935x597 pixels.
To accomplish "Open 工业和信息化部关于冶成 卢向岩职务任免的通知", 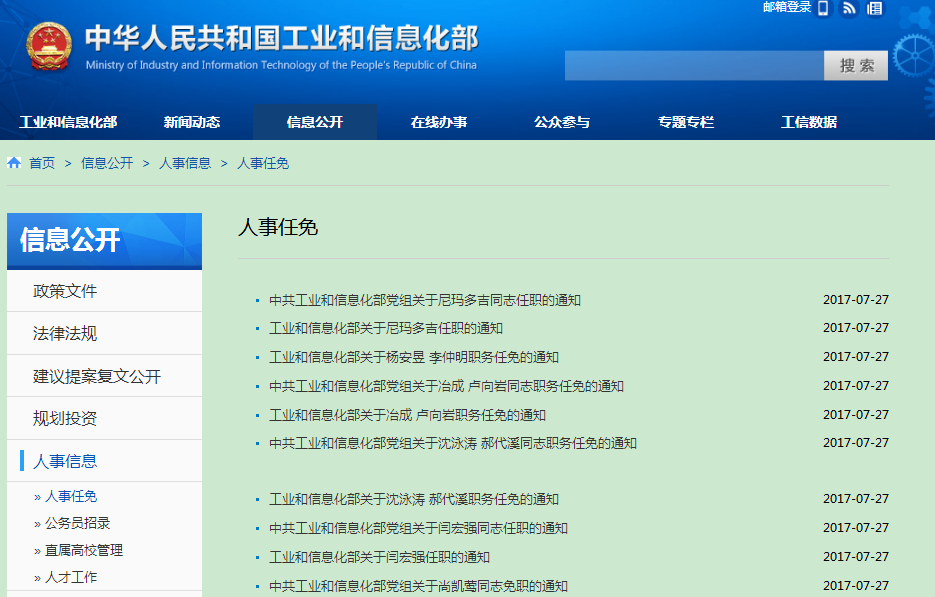I will [x=407, y=415].
